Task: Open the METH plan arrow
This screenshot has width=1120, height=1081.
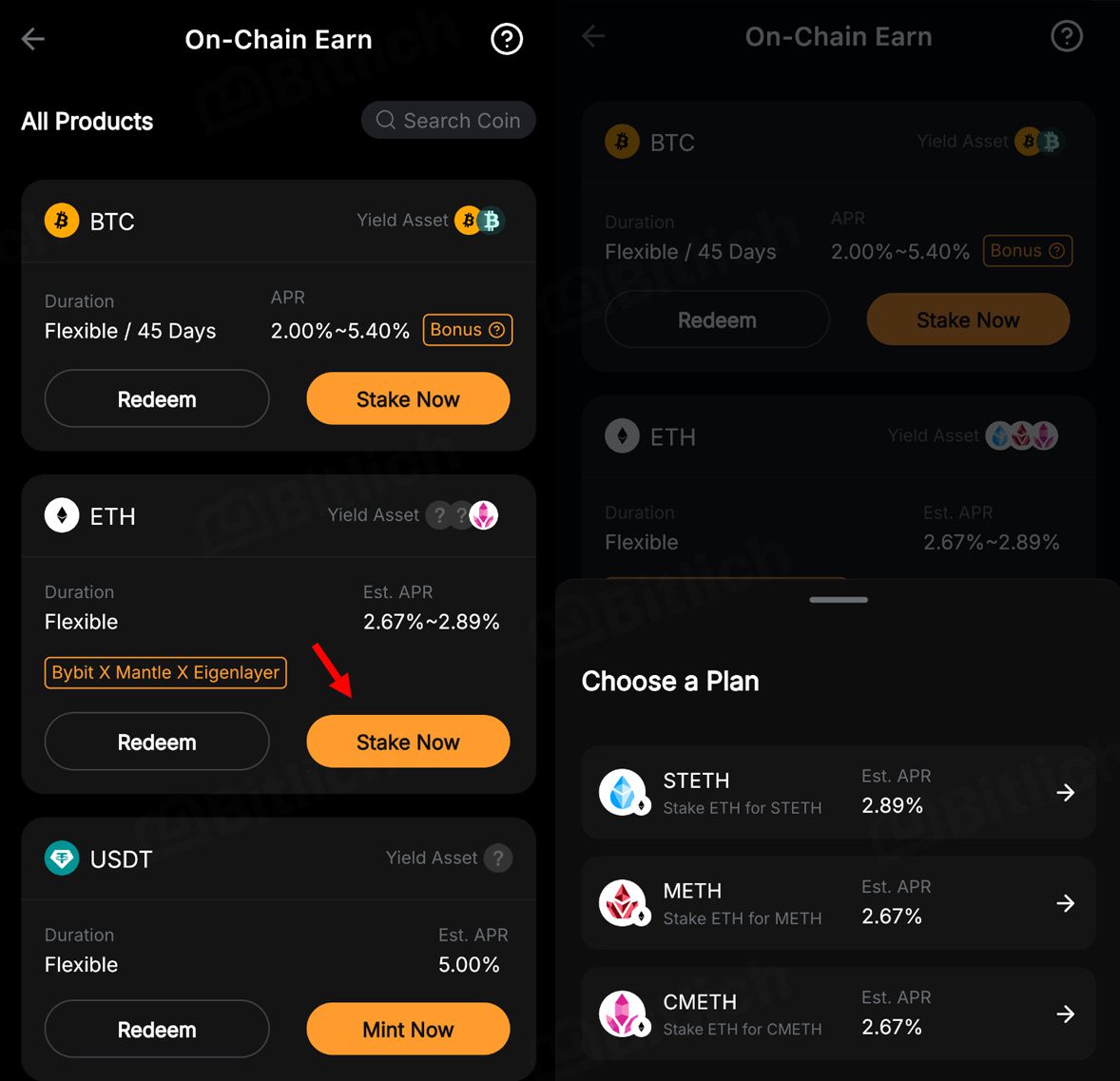Action: pos(1066,903)
